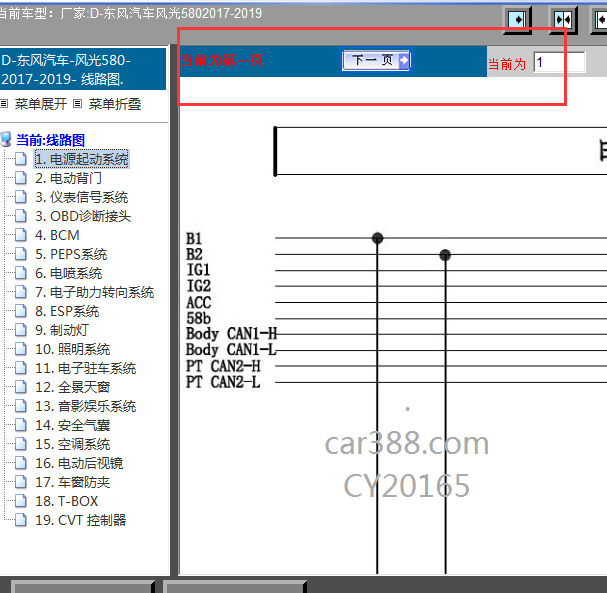This screenshot has width=607, height=593.
Task: Open 15. 空调系统 entry
Action: coord(73,444)
